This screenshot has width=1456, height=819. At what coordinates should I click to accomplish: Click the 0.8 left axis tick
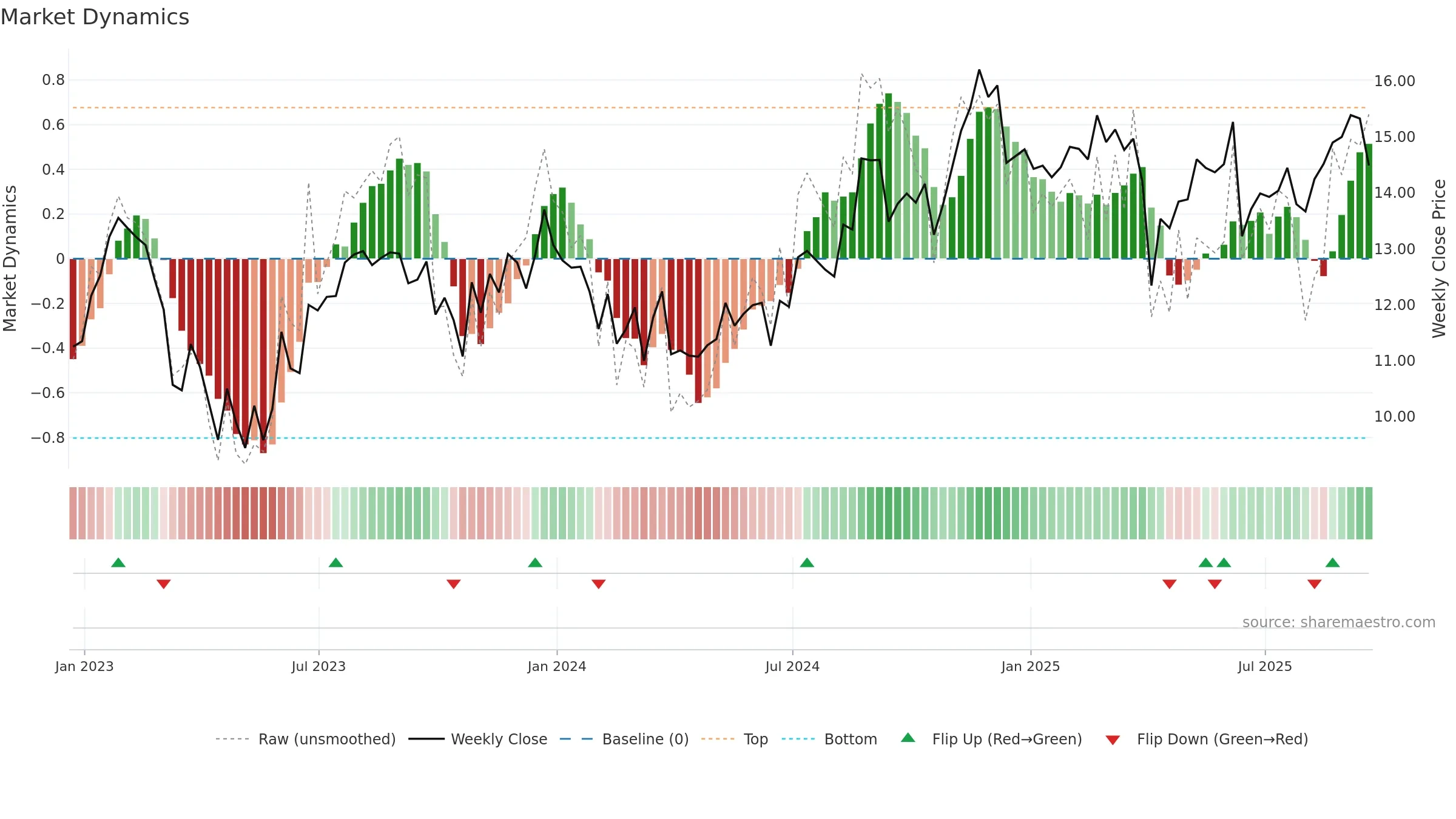pos(53,79)
